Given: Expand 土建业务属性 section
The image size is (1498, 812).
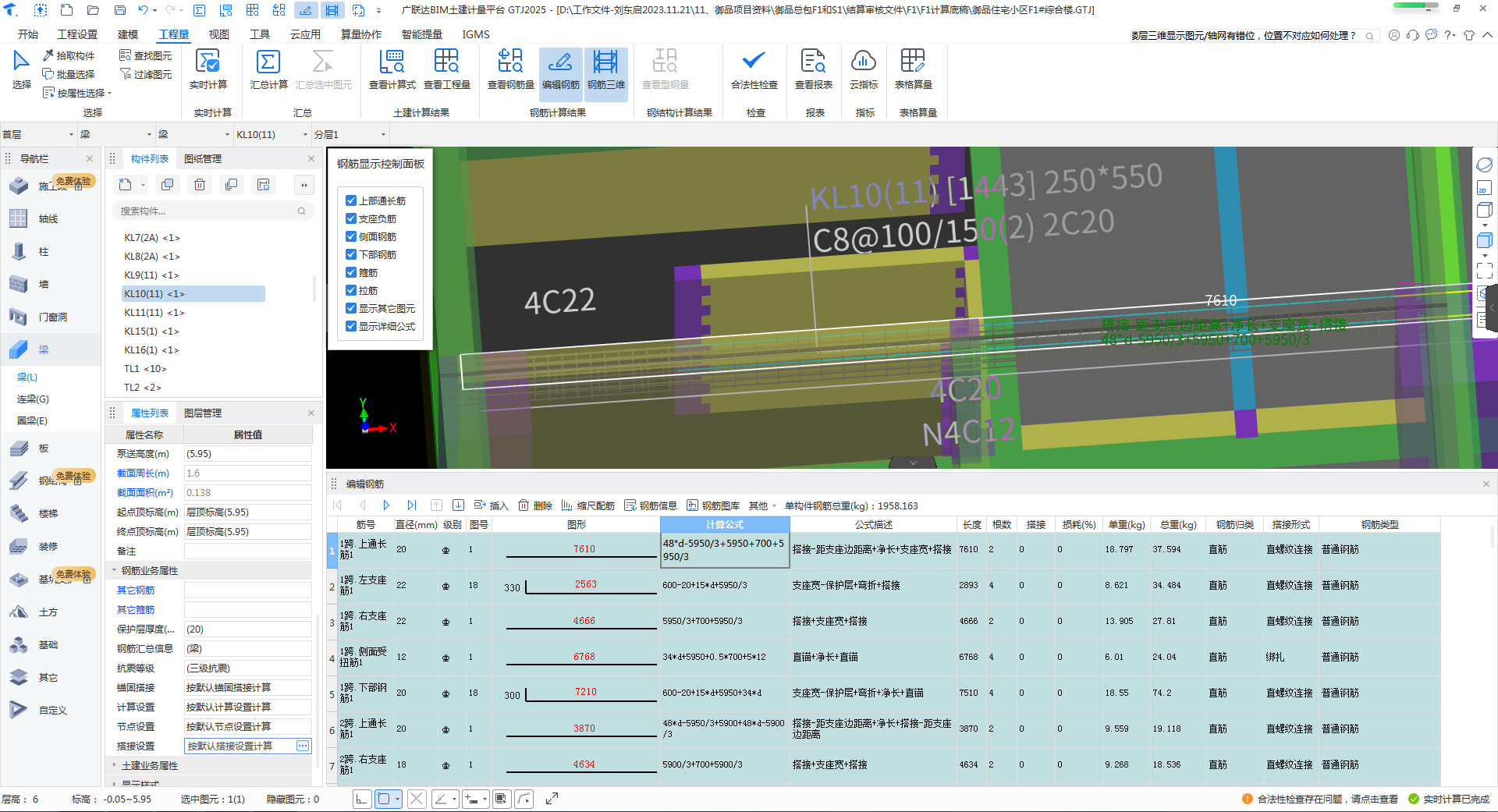Looking at the screenshot, I should (x=114, y=765).
